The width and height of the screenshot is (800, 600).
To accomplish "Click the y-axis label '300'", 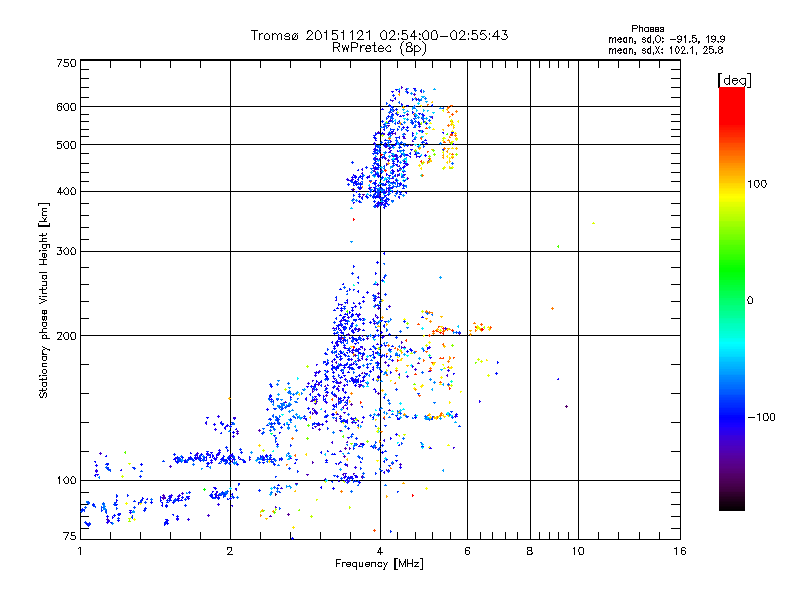I will point(66,251).
